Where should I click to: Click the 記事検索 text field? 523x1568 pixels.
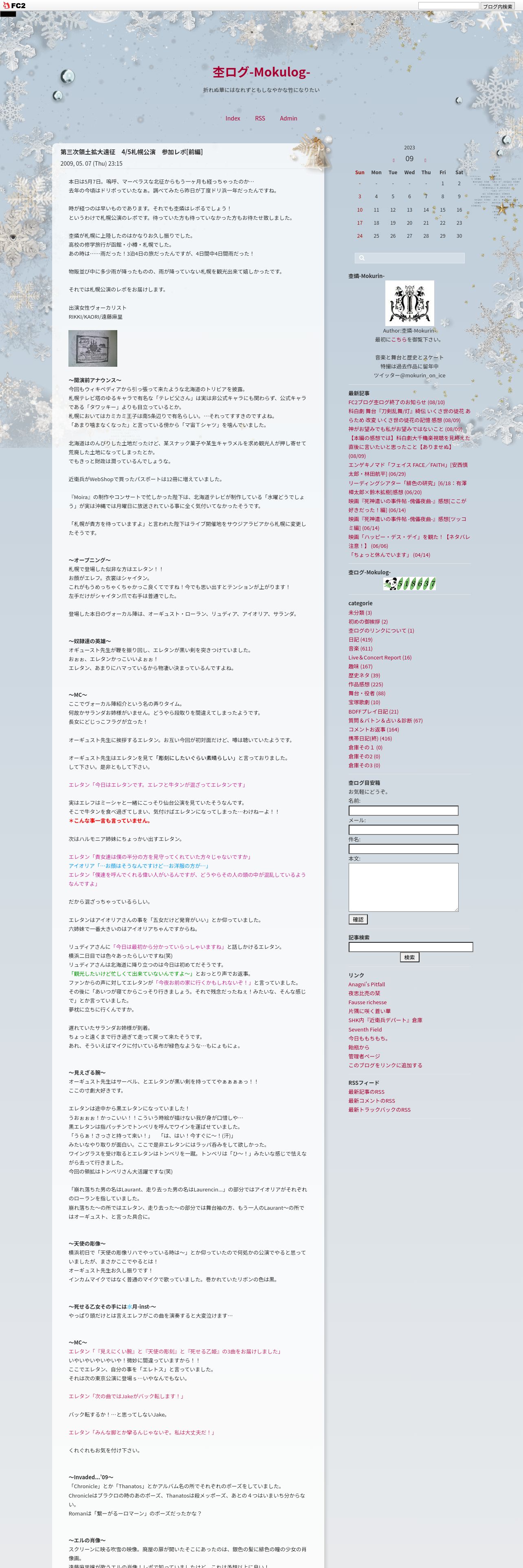410,947
